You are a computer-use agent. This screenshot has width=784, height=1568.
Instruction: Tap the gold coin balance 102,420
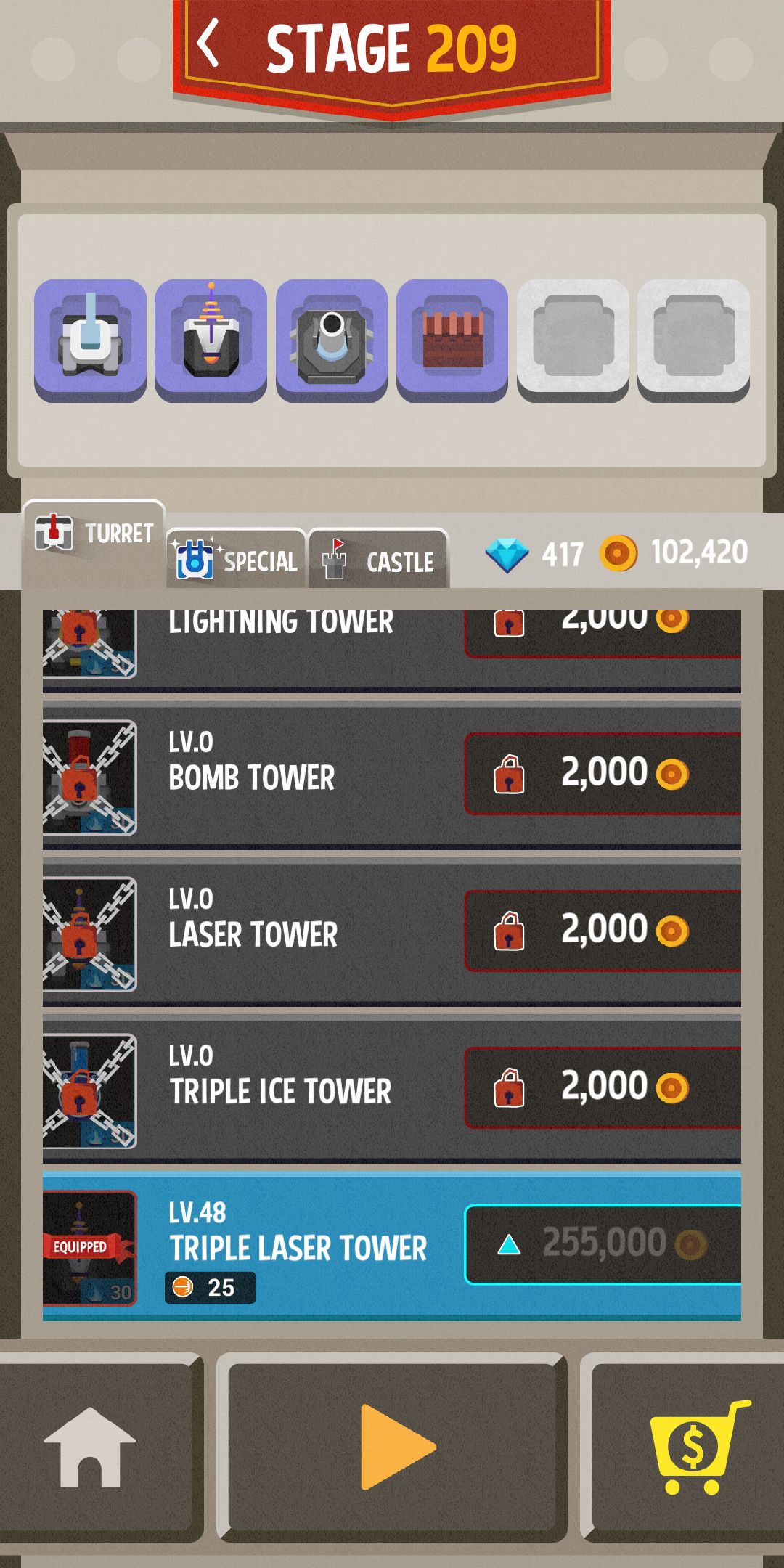point(698,552)
